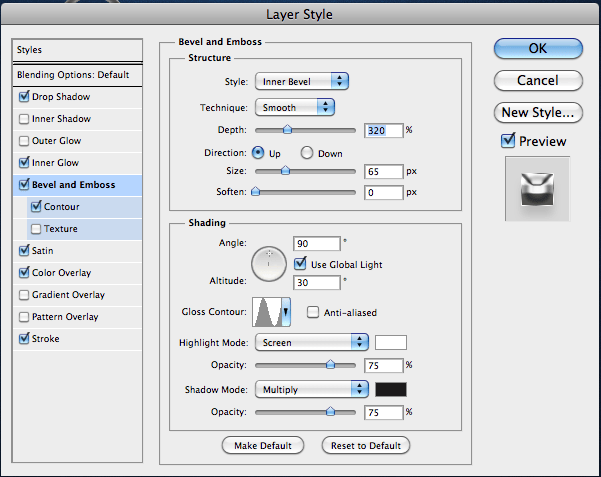Toggle Use Global Light checkbox

point(300,264)
